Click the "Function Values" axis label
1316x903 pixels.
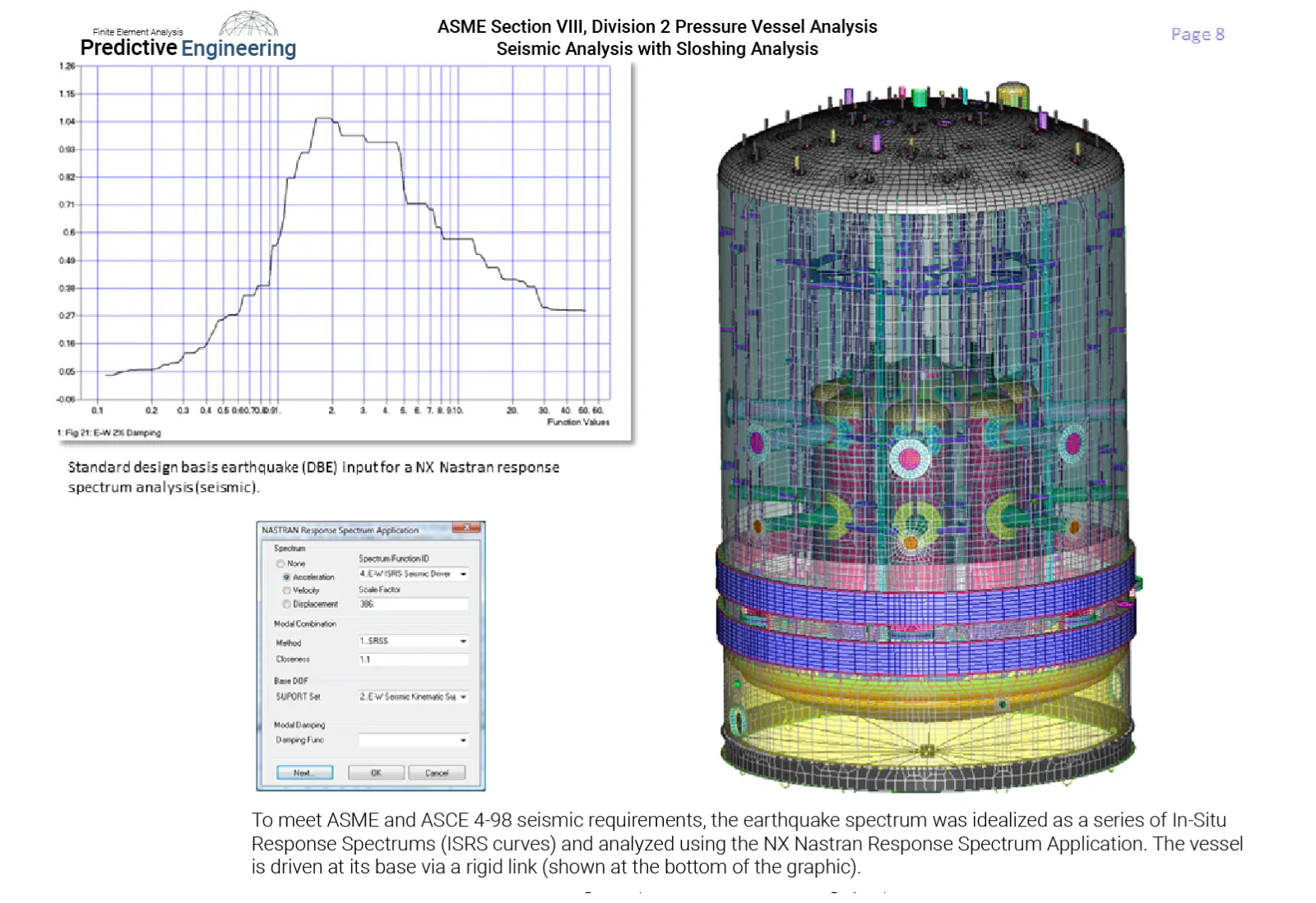(578, 422)
